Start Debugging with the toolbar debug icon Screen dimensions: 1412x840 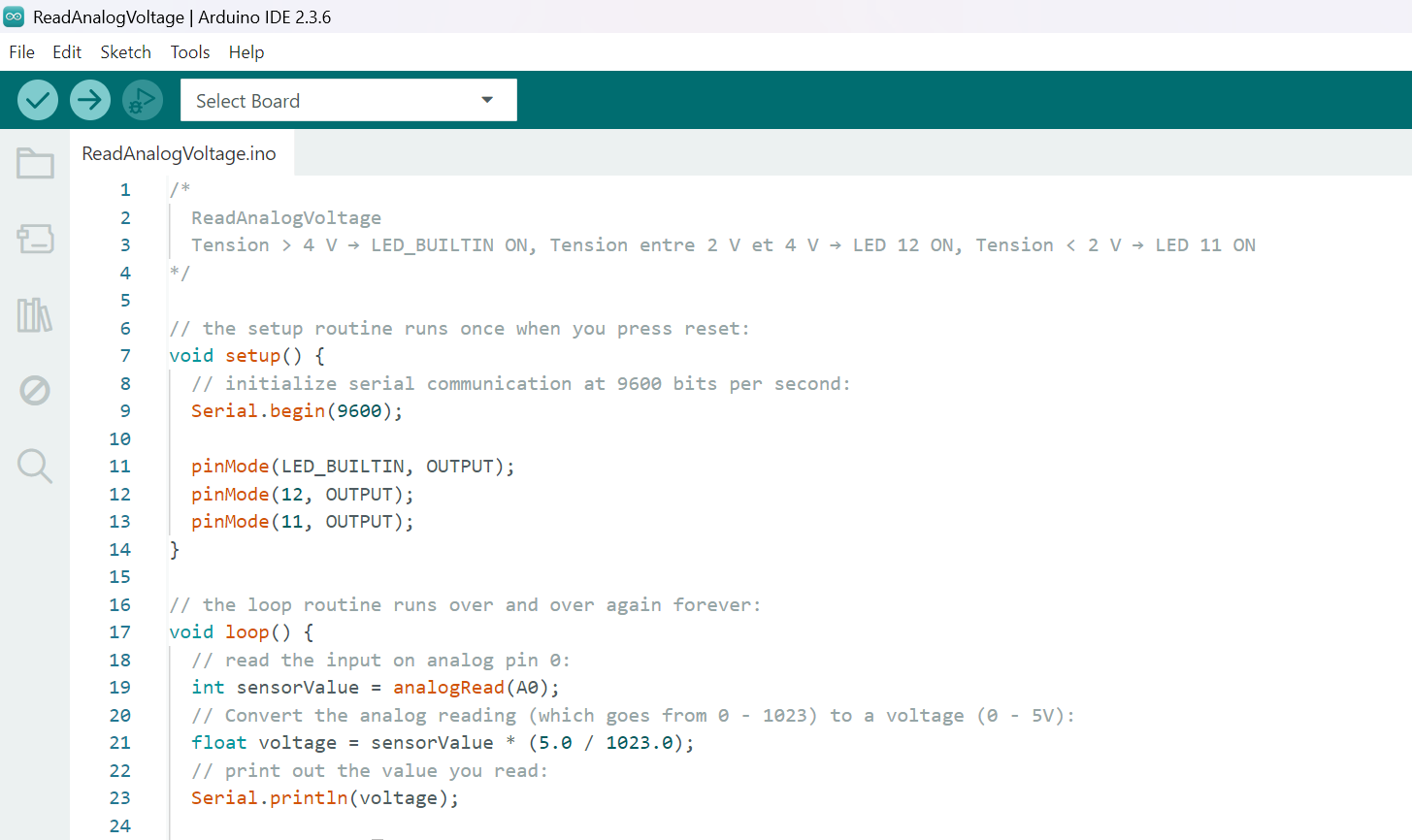[x=143, y=100]
